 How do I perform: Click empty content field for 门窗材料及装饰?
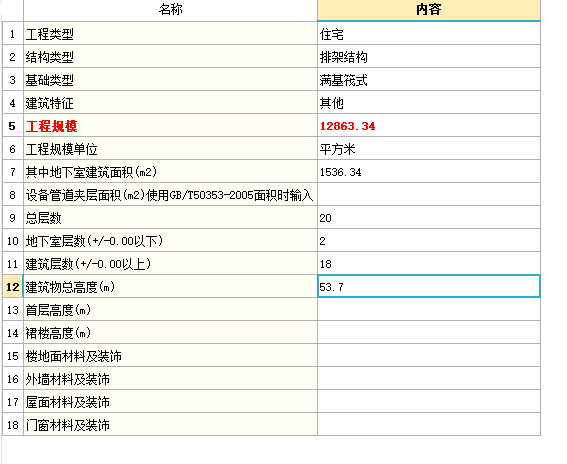click(x=429, y=424)
